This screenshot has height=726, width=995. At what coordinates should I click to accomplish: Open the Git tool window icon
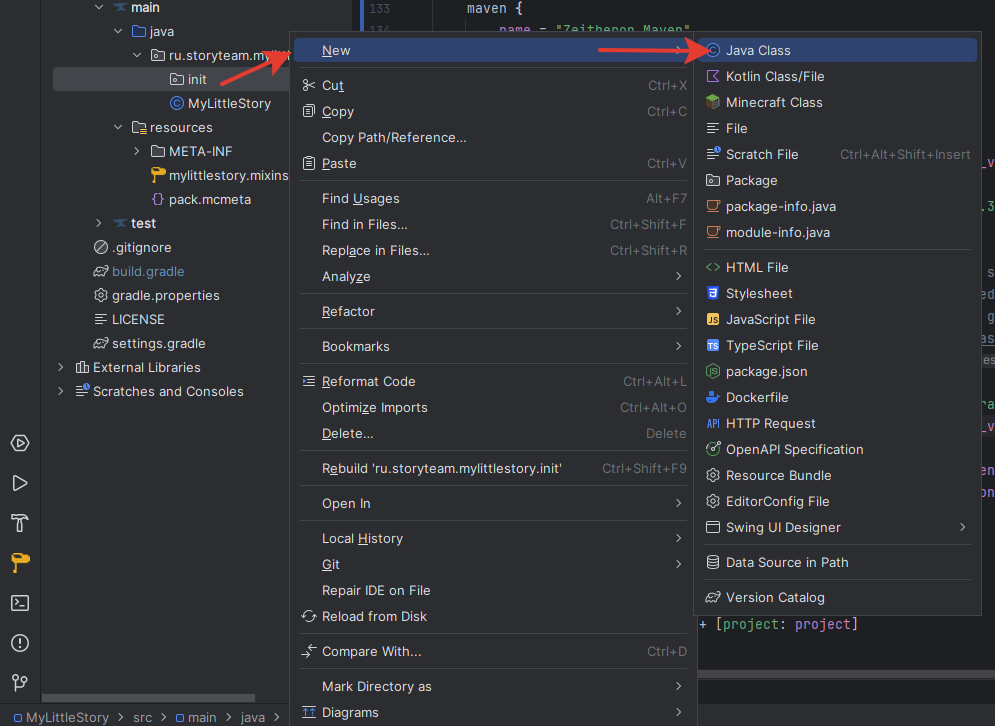click(x=20, y=683)
